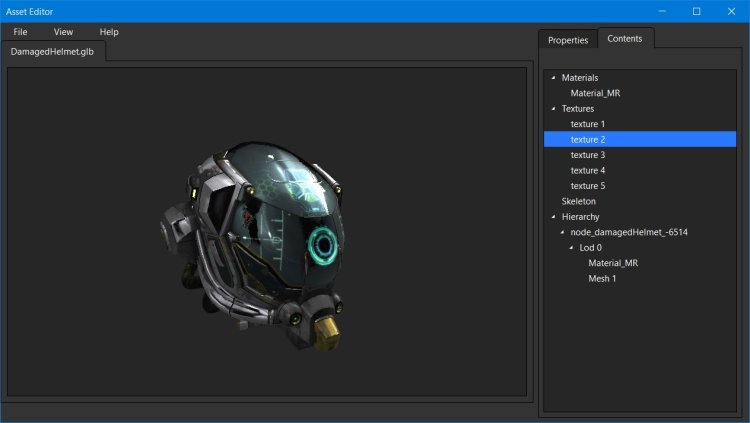Select Mesh 1 under Lod 0
The image size is (750, 423).
tap(602, 278)
